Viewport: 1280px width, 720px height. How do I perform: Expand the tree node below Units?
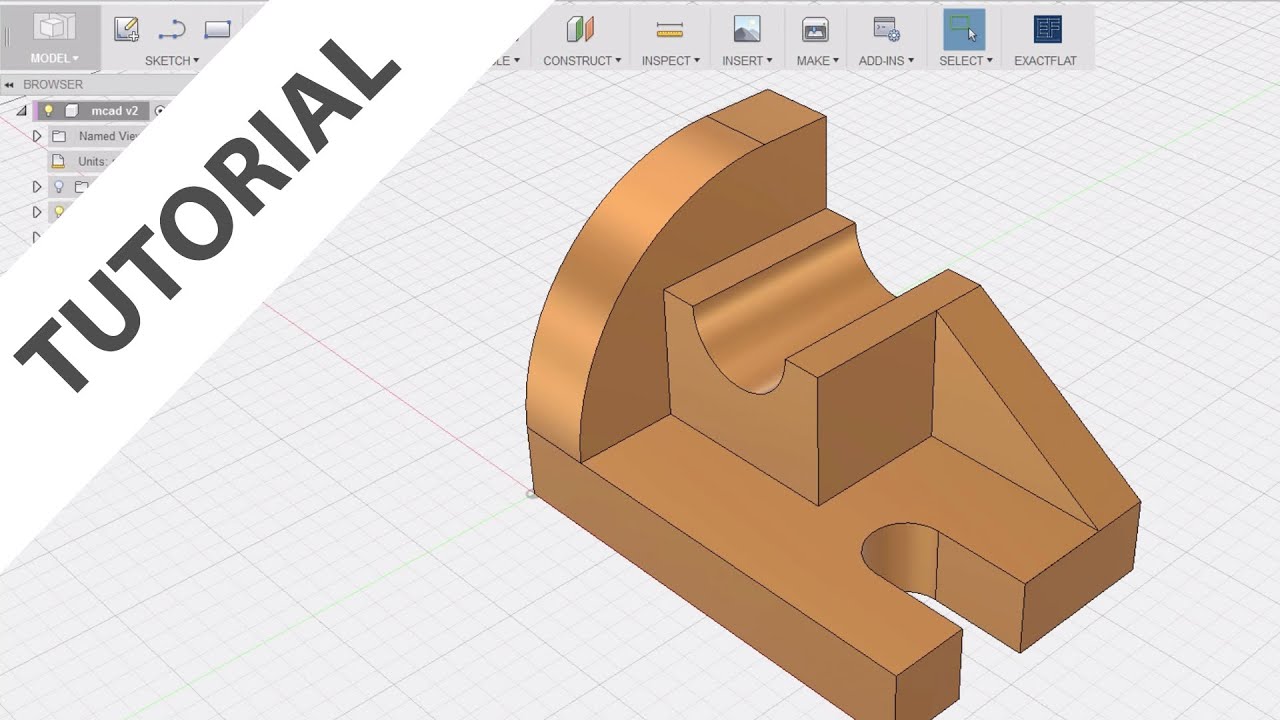click(x=37, y=187)
